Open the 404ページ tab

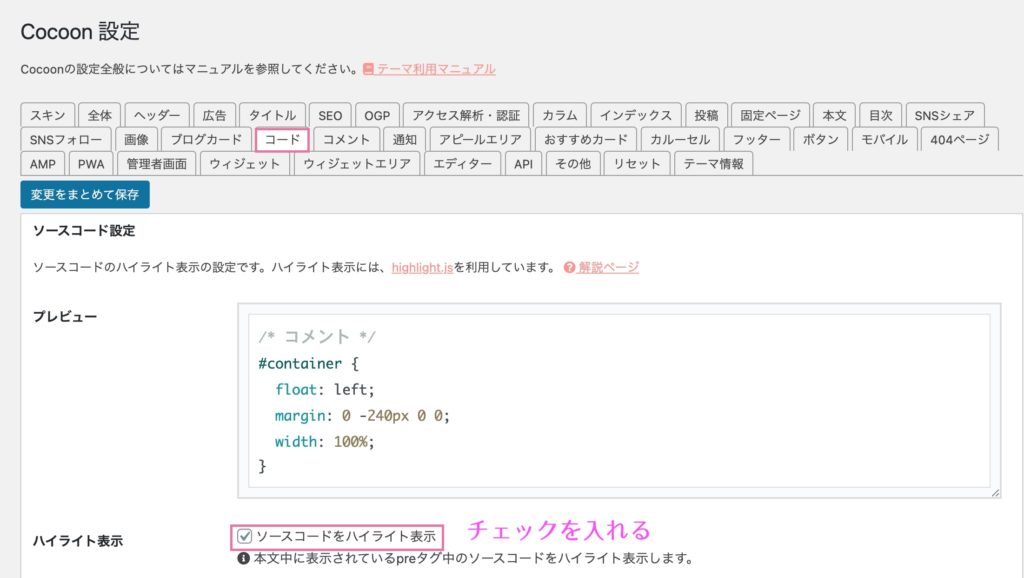(x=959, y=139)
